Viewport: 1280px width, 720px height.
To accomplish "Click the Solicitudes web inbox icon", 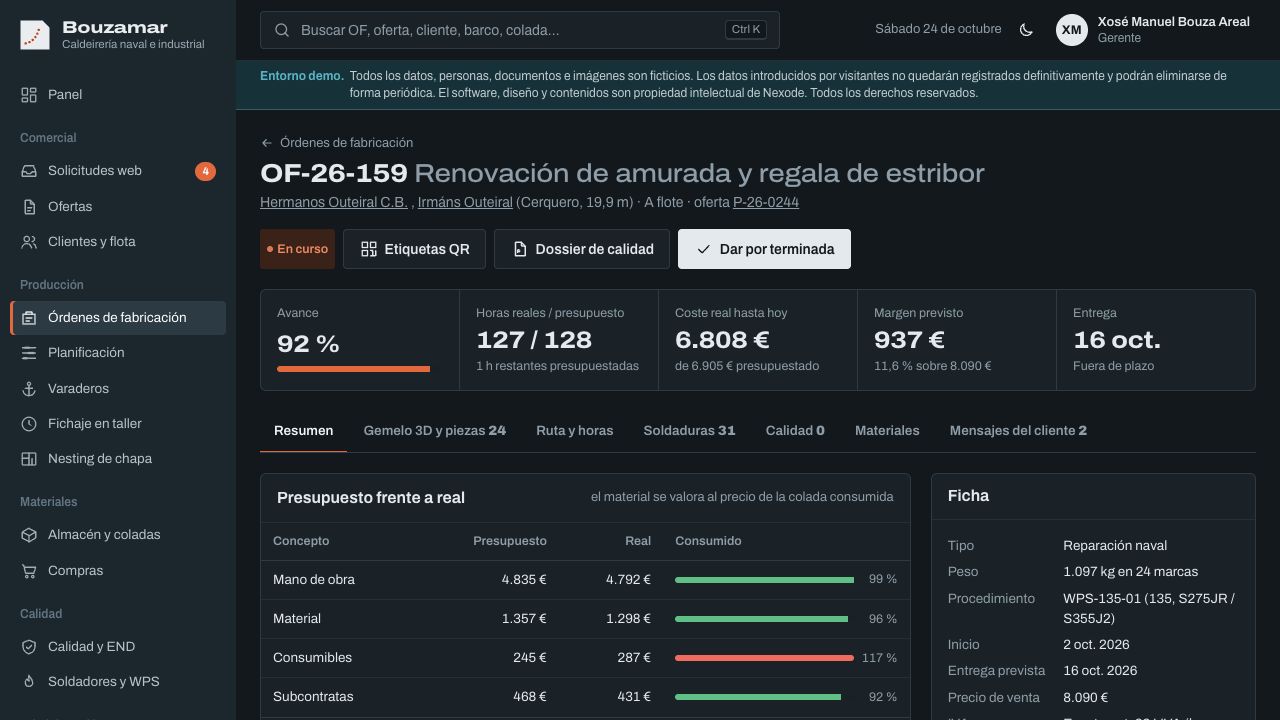I will pyautogui.click(x=29, y=171).
